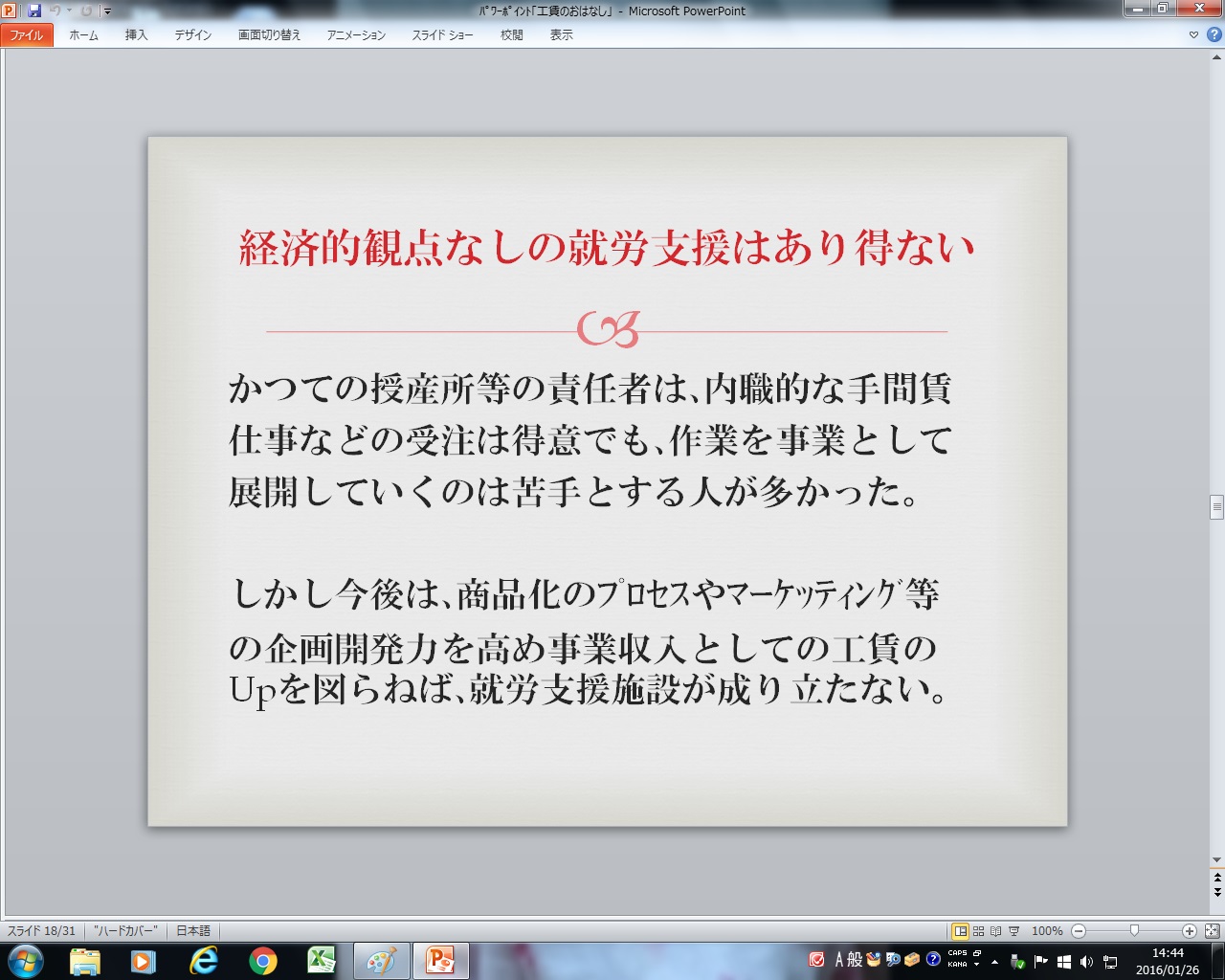Click the zoom slider handle
1225x980 pixels.
point(1134,930)
